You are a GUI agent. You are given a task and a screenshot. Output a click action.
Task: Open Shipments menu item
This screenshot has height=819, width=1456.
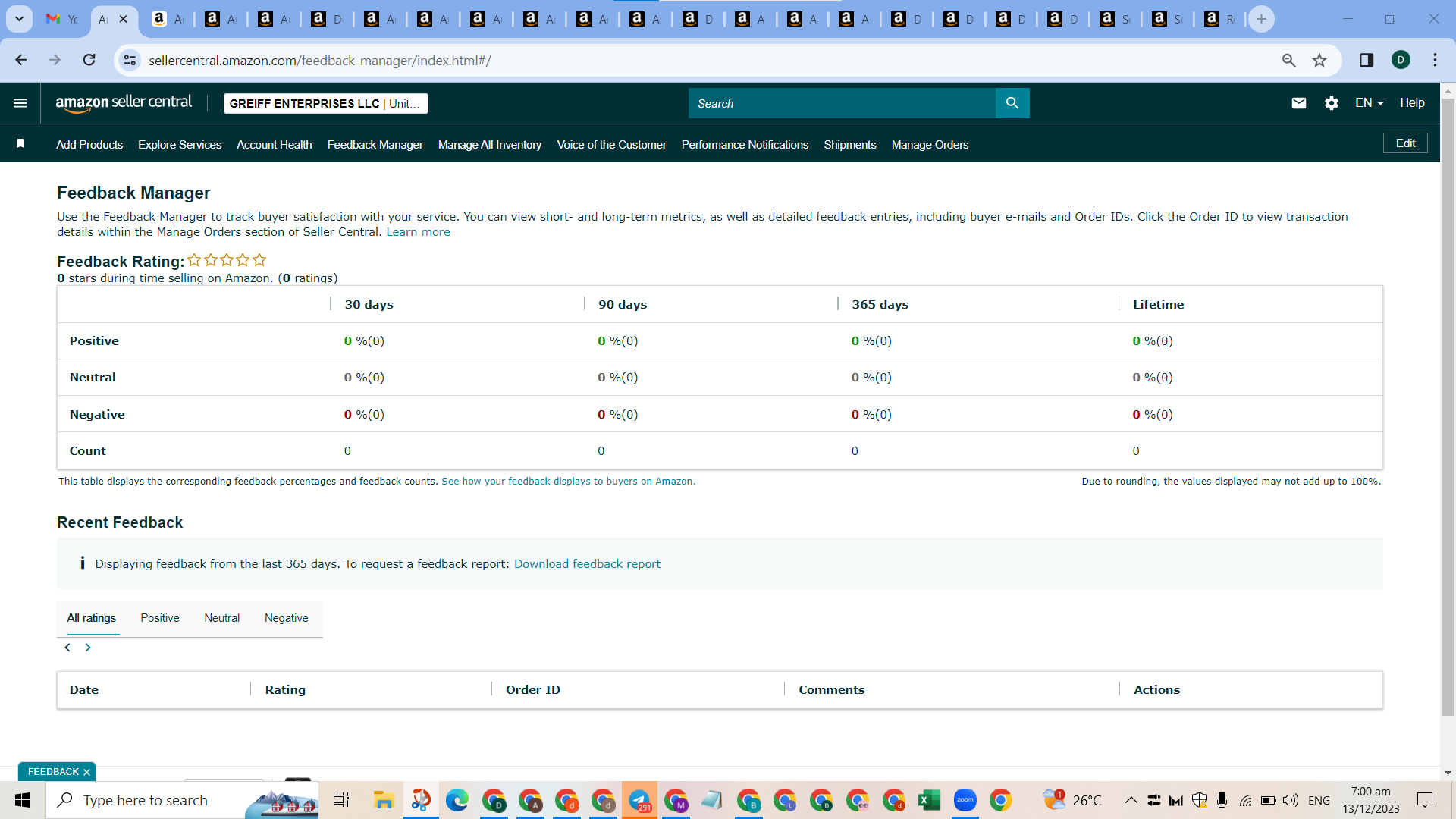pyautogui.click(x=850, y=144)
